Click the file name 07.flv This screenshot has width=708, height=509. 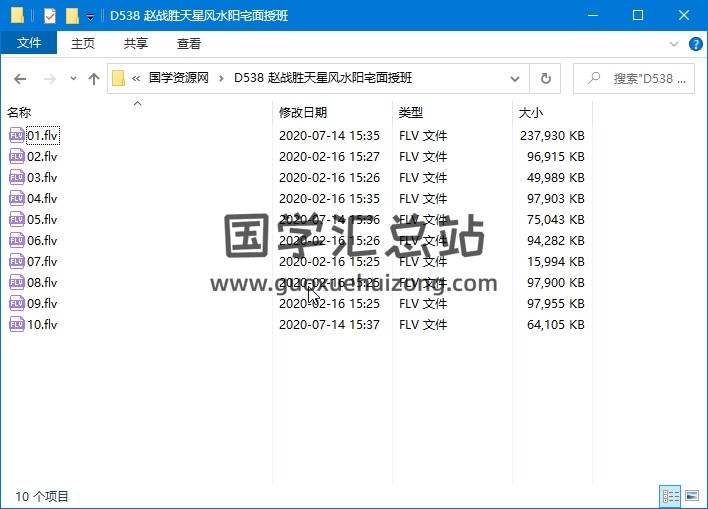pyautogui.click(x=42, y=262)
